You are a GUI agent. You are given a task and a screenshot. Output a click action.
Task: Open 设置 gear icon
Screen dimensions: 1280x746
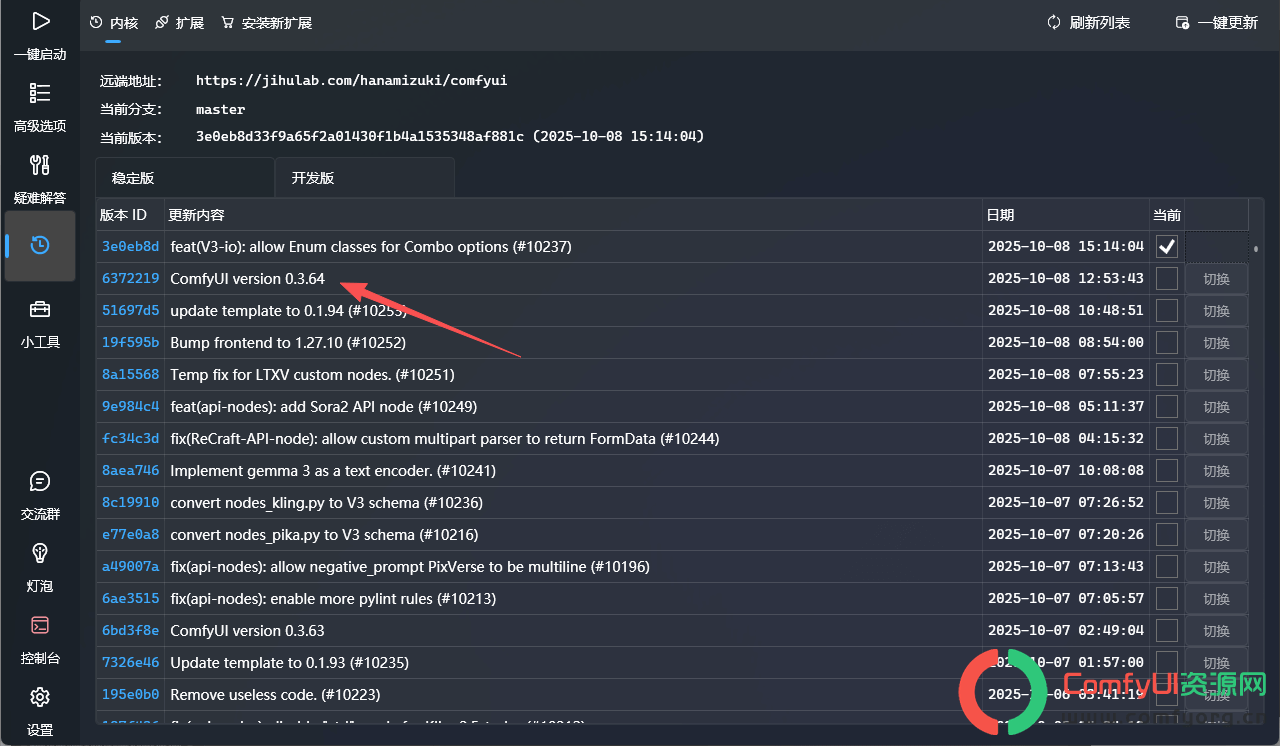40,697
